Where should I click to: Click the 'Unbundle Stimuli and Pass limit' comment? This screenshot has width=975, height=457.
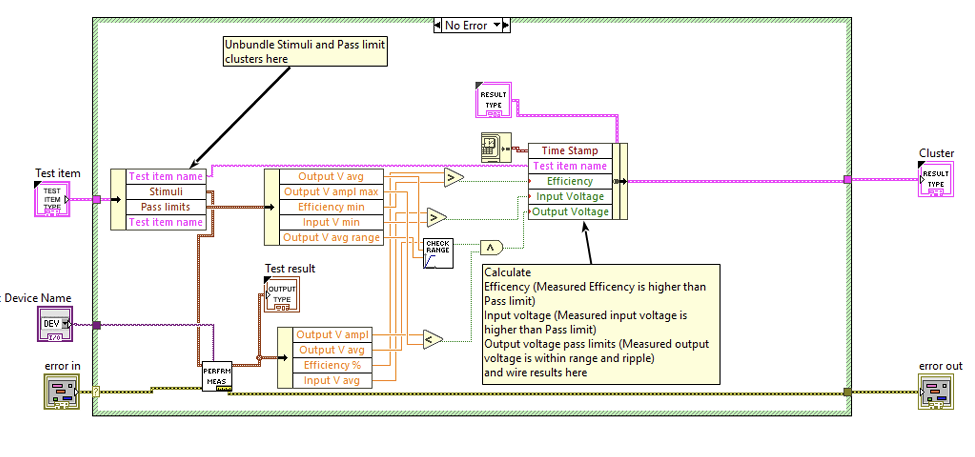[x=305, y=51]
